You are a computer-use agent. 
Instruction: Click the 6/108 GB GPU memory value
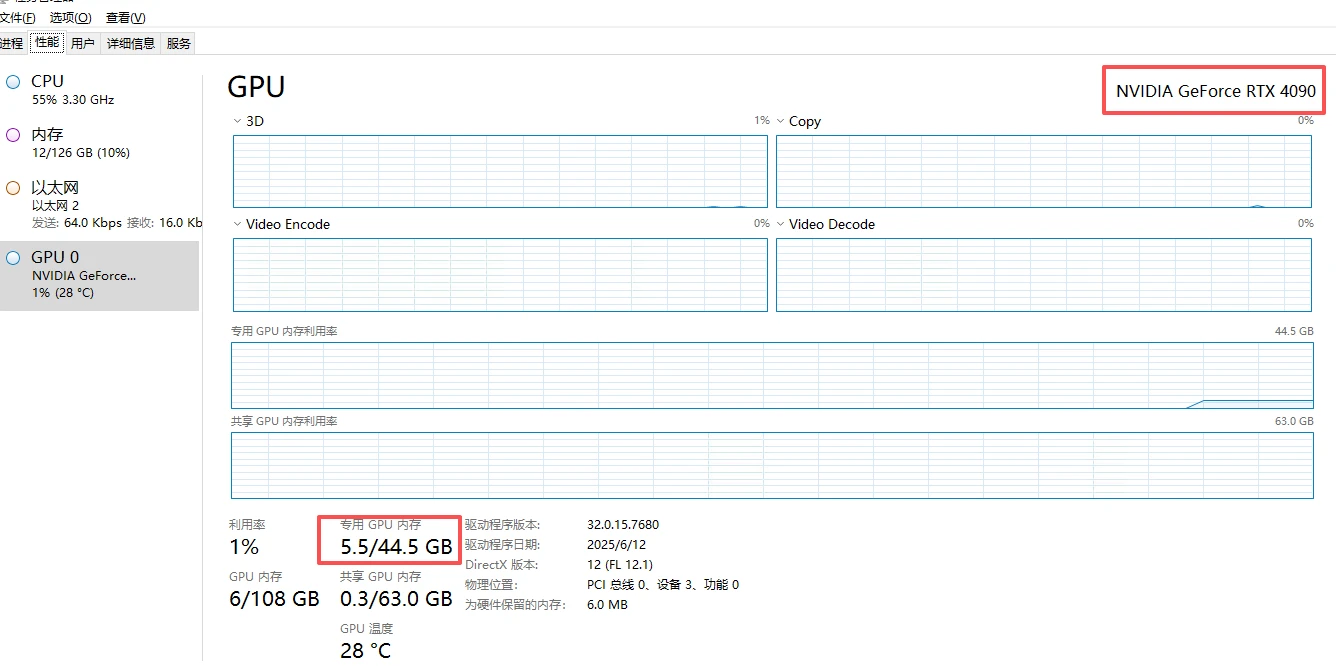tap(274, 599)
